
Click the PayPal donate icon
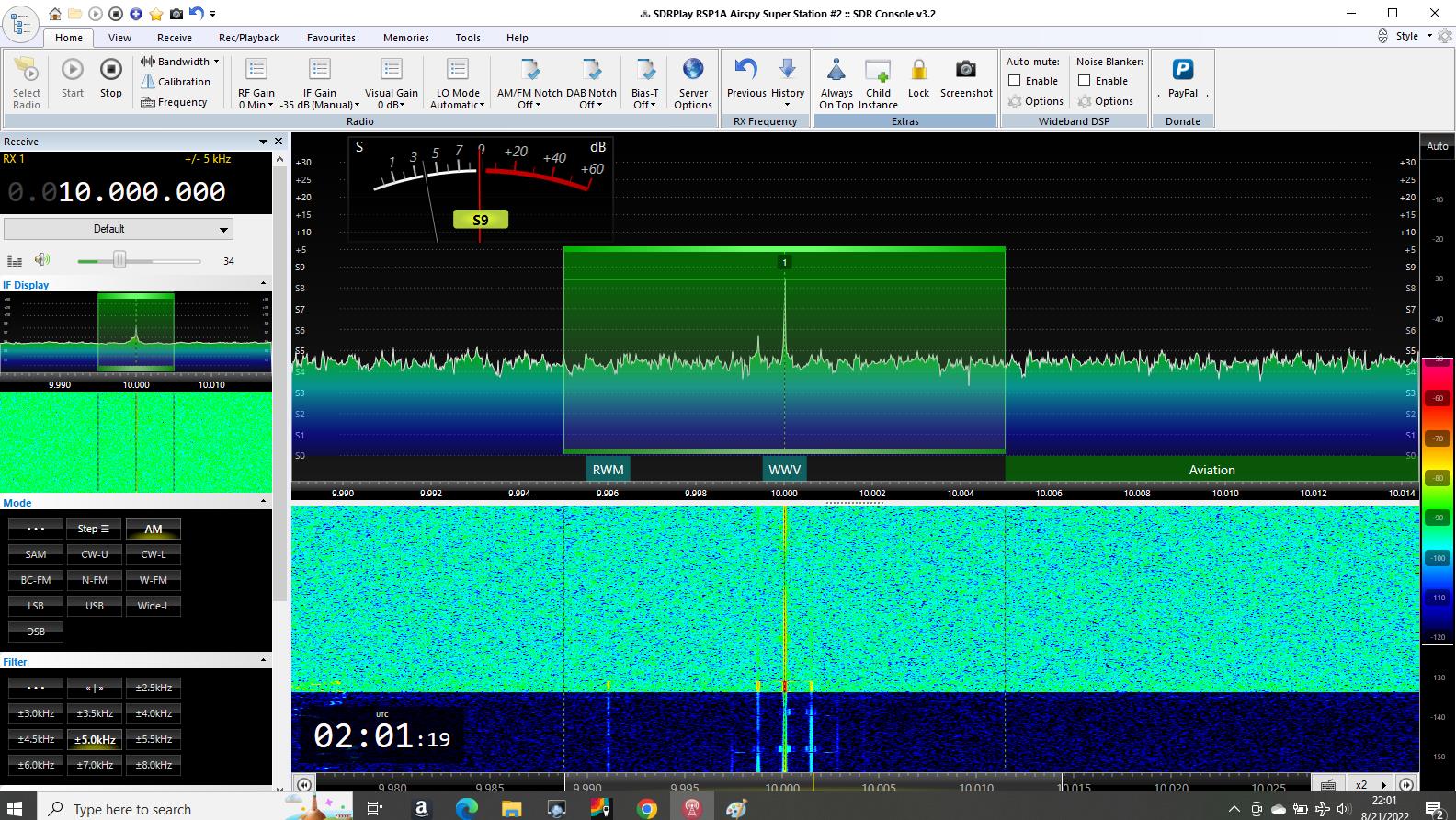click(x=1182, y=71)
